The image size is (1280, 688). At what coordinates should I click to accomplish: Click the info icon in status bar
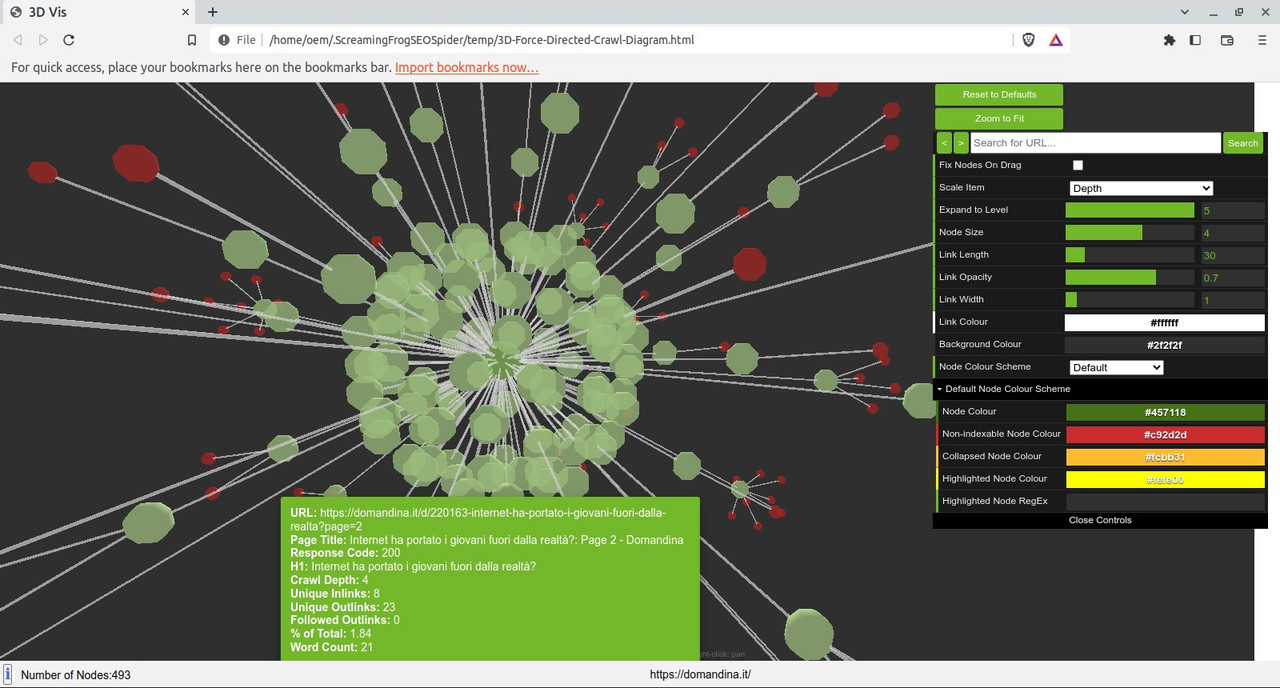[x=7, y=674]
